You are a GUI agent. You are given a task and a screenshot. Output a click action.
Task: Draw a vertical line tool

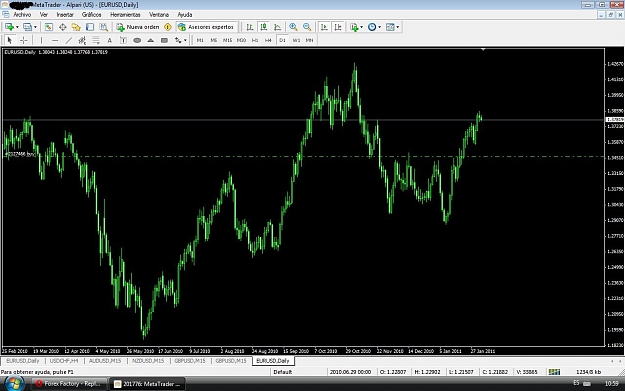[x=41, y=40]
